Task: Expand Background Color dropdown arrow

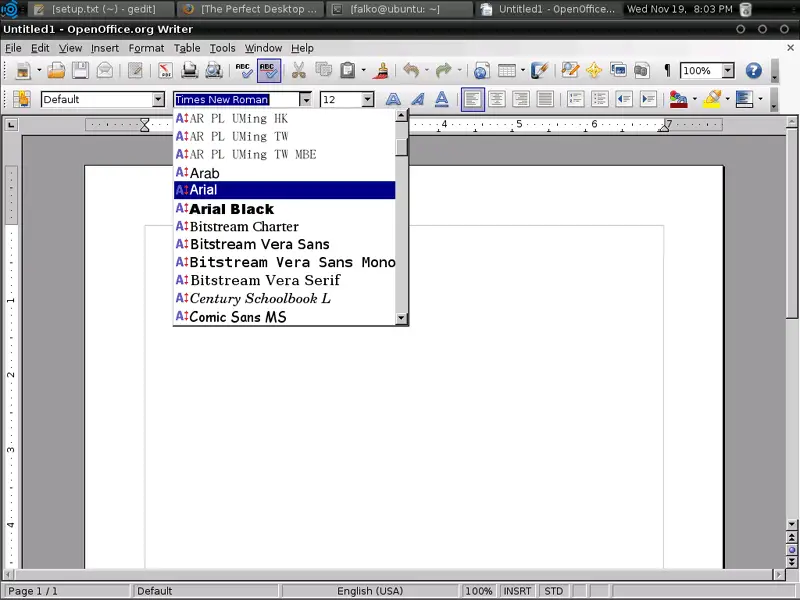Action: pyautogui.click(x=760, y=99)
